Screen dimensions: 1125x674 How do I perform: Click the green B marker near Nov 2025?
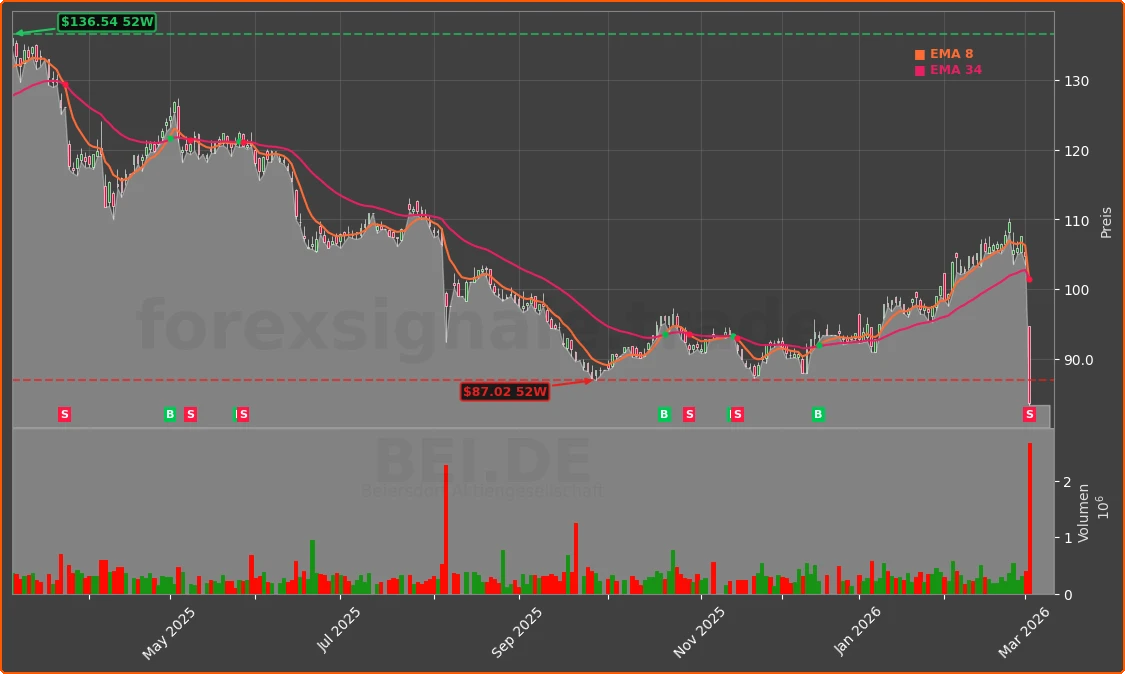point(663,413)
